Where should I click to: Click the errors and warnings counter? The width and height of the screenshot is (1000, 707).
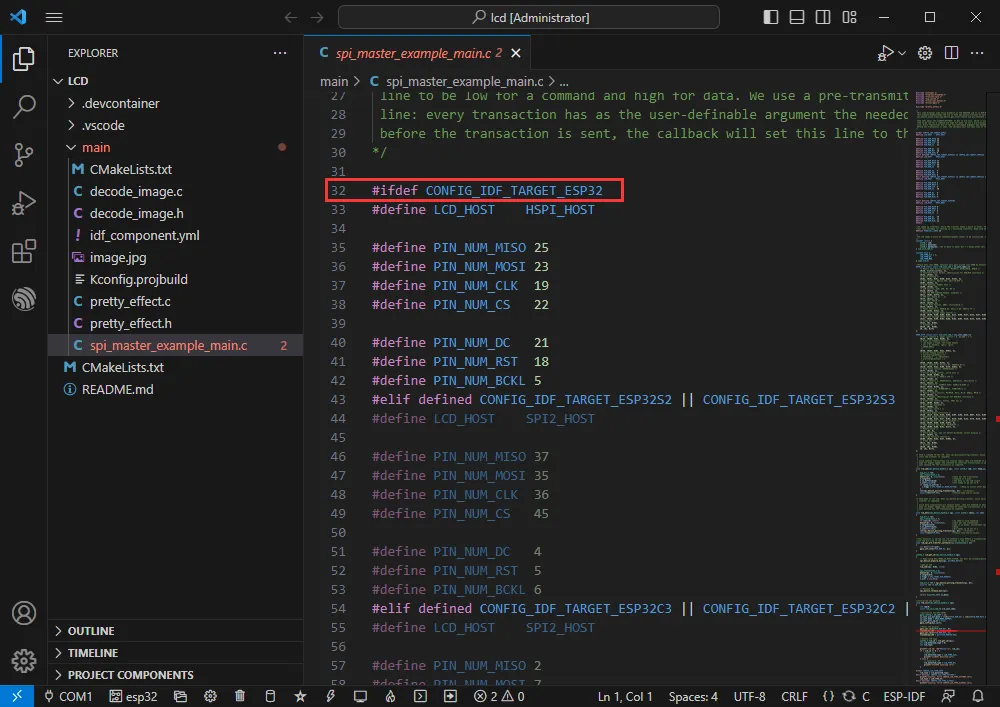pyautogui.click(x=498, y=695)
